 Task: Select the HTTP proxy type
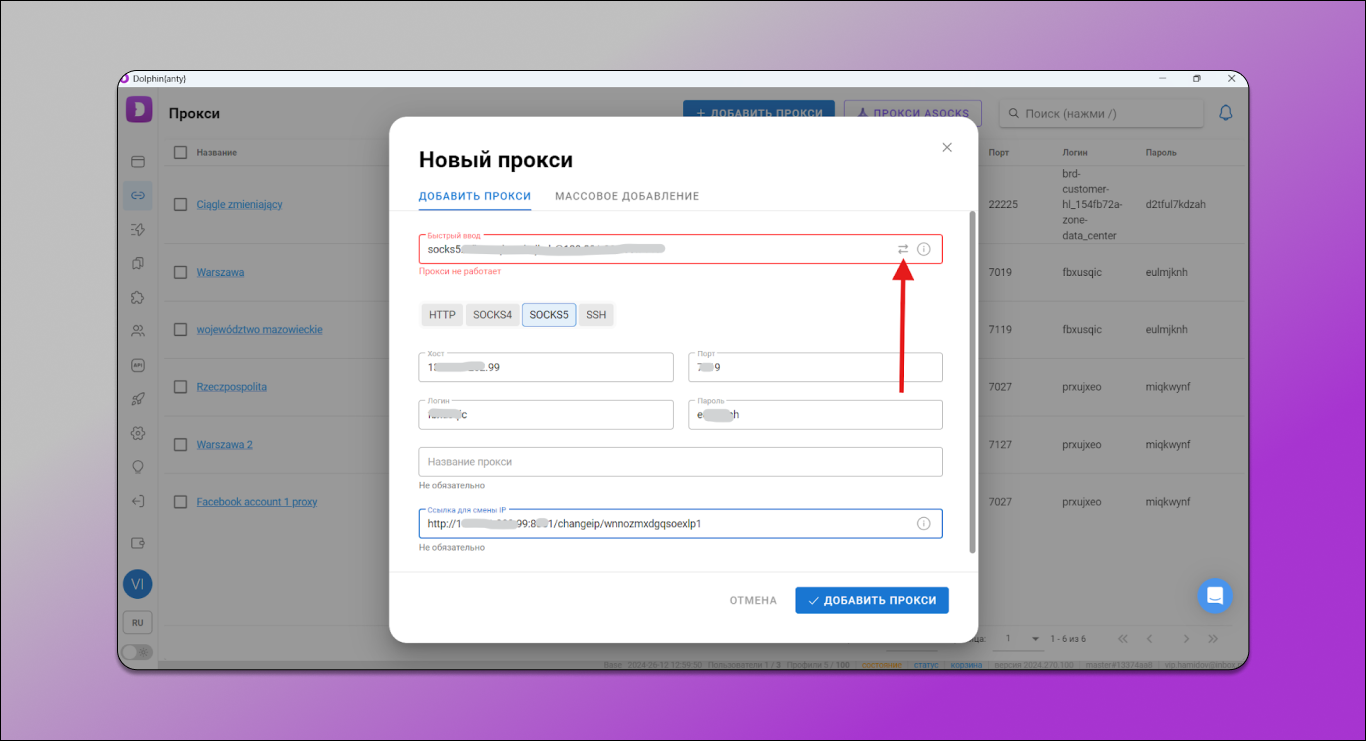(442, 315)
